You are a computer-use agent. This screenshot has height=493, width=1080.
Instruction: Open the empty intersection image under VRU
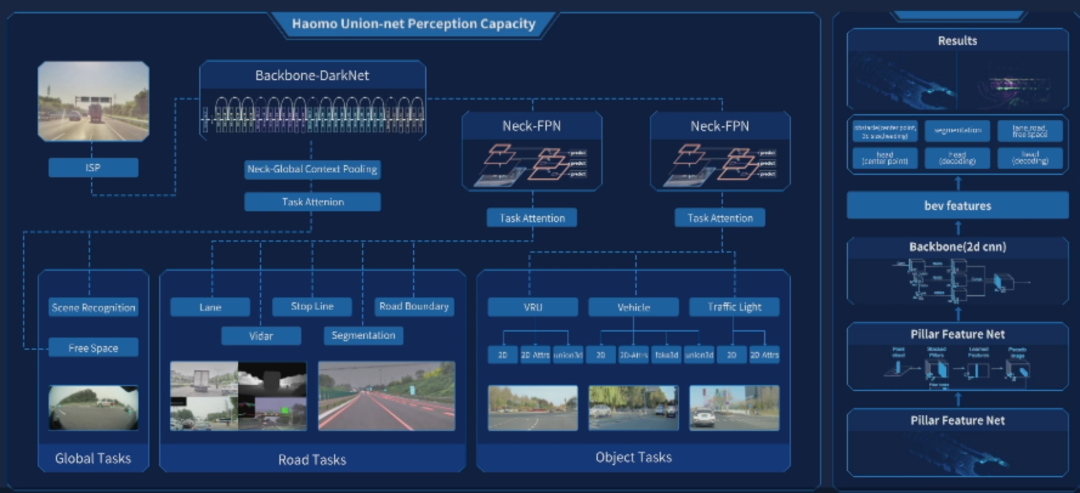click(x=533, y=408)
